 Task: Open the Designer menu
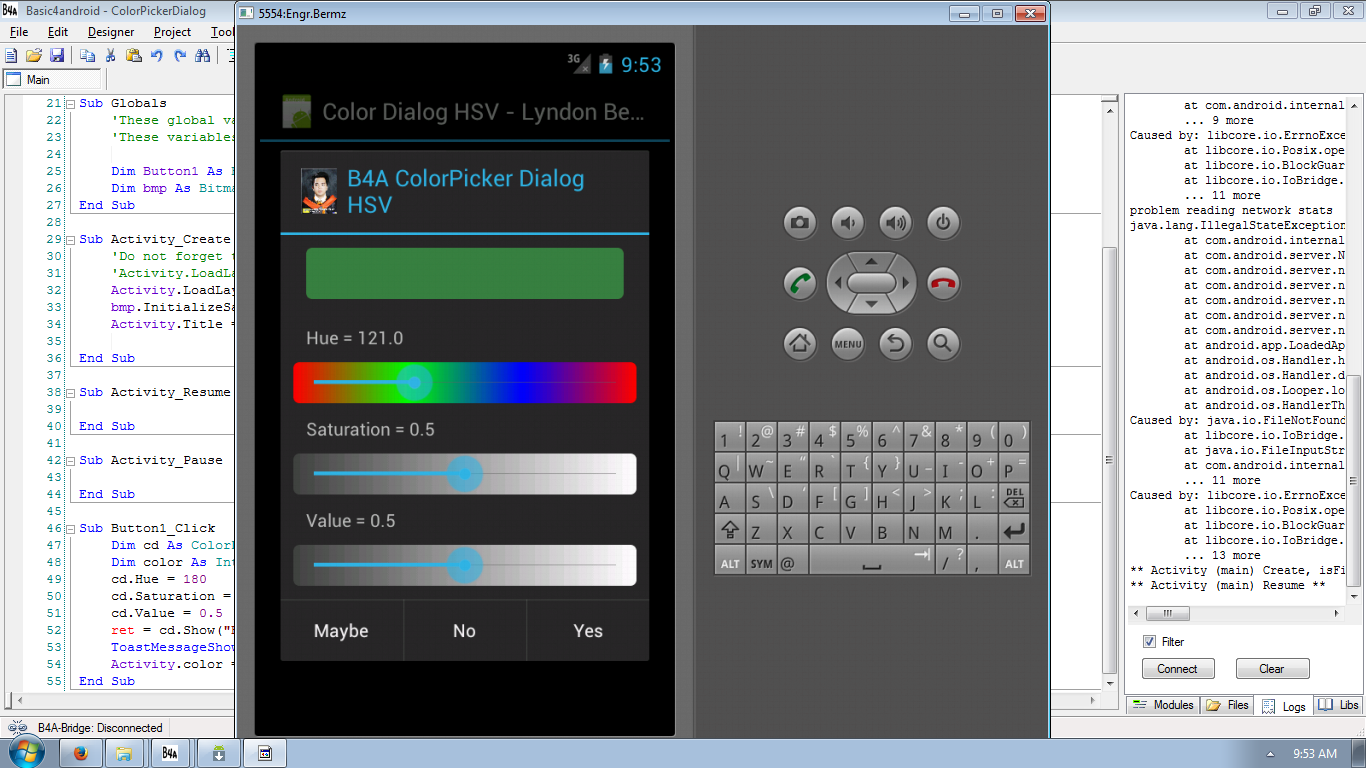[x=111, y=32]
